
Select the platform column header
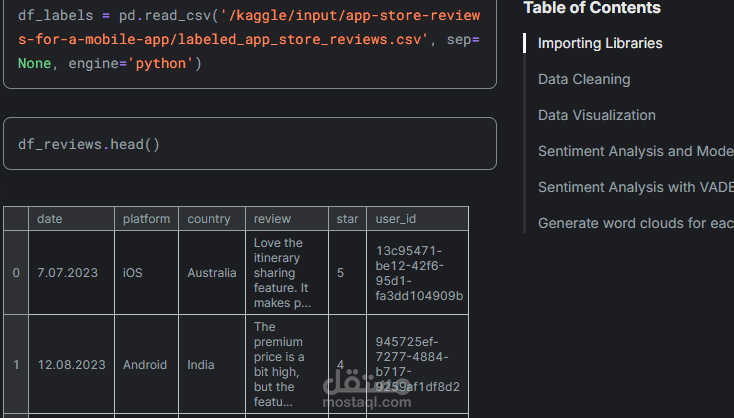click(x=146, y=219)
